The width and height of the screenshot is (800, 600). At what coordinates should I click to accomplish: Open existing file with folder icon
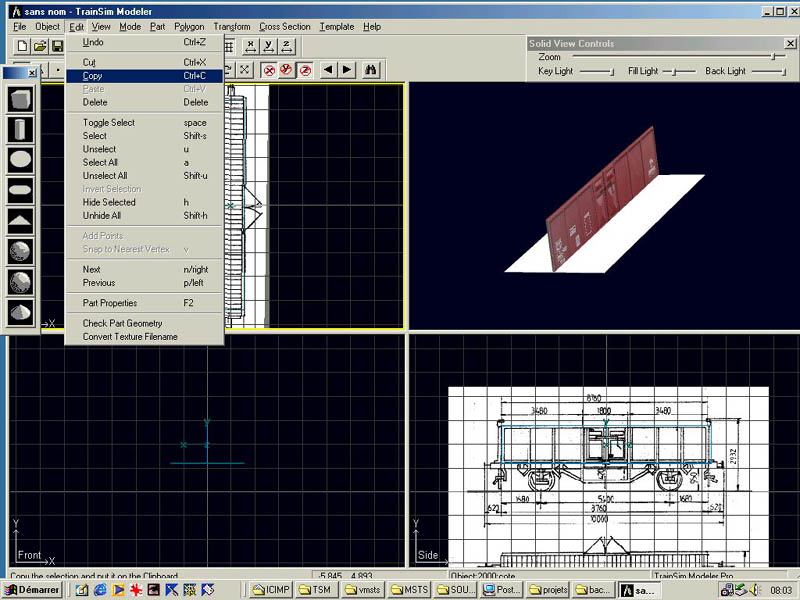coord(40,46)
